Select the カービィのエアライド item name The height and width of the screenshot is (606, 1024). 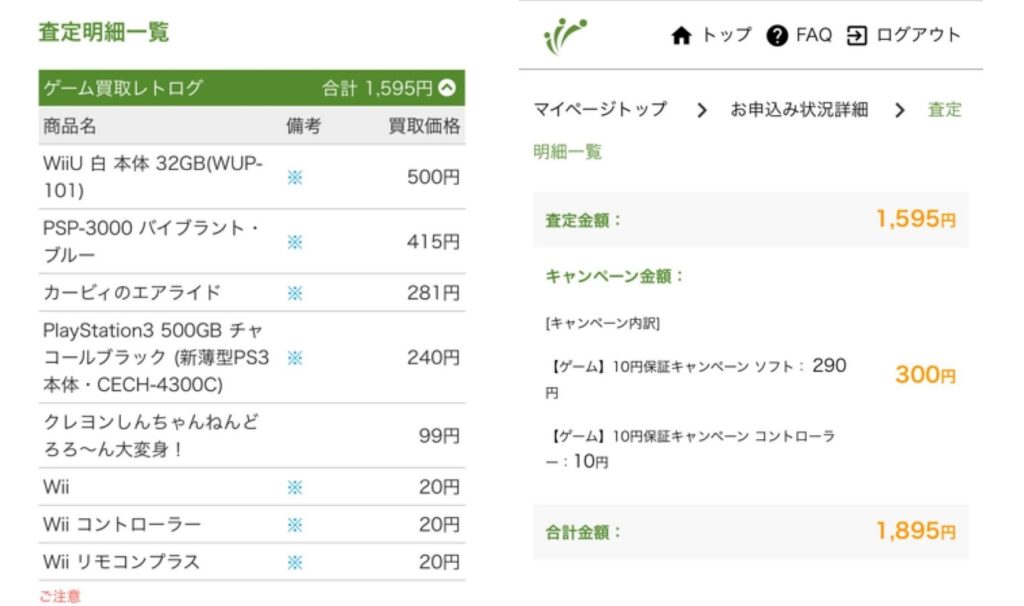point(132,293)
